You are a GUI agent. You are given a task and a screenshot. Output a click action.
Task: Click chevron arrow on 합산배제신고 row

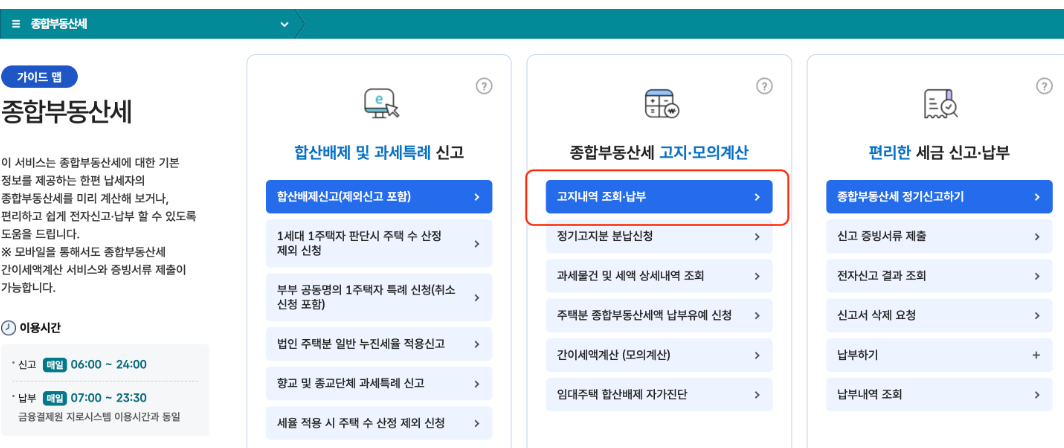click(x=477, y=197)
